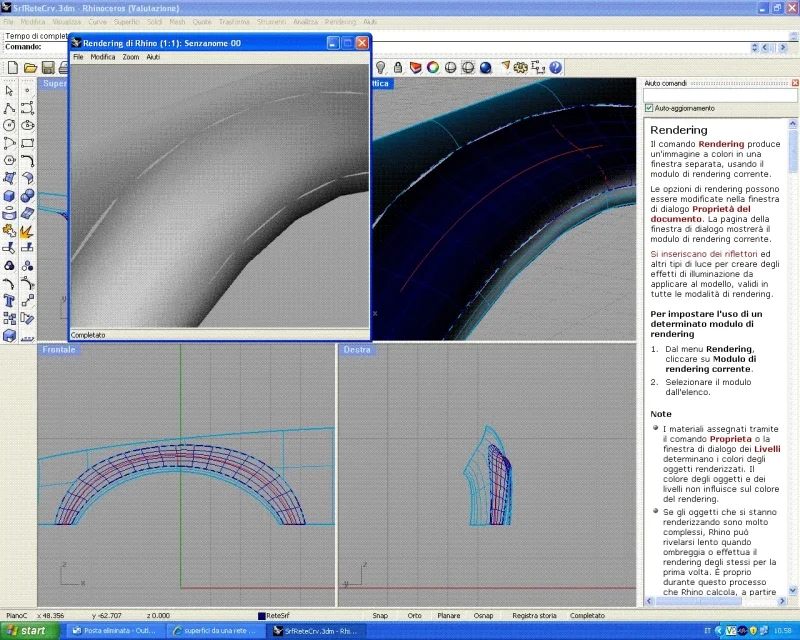This screenshot has height=640, width=800.
Task: Click the IT language indicator in system tray
Action: click(x=707, y=631)
